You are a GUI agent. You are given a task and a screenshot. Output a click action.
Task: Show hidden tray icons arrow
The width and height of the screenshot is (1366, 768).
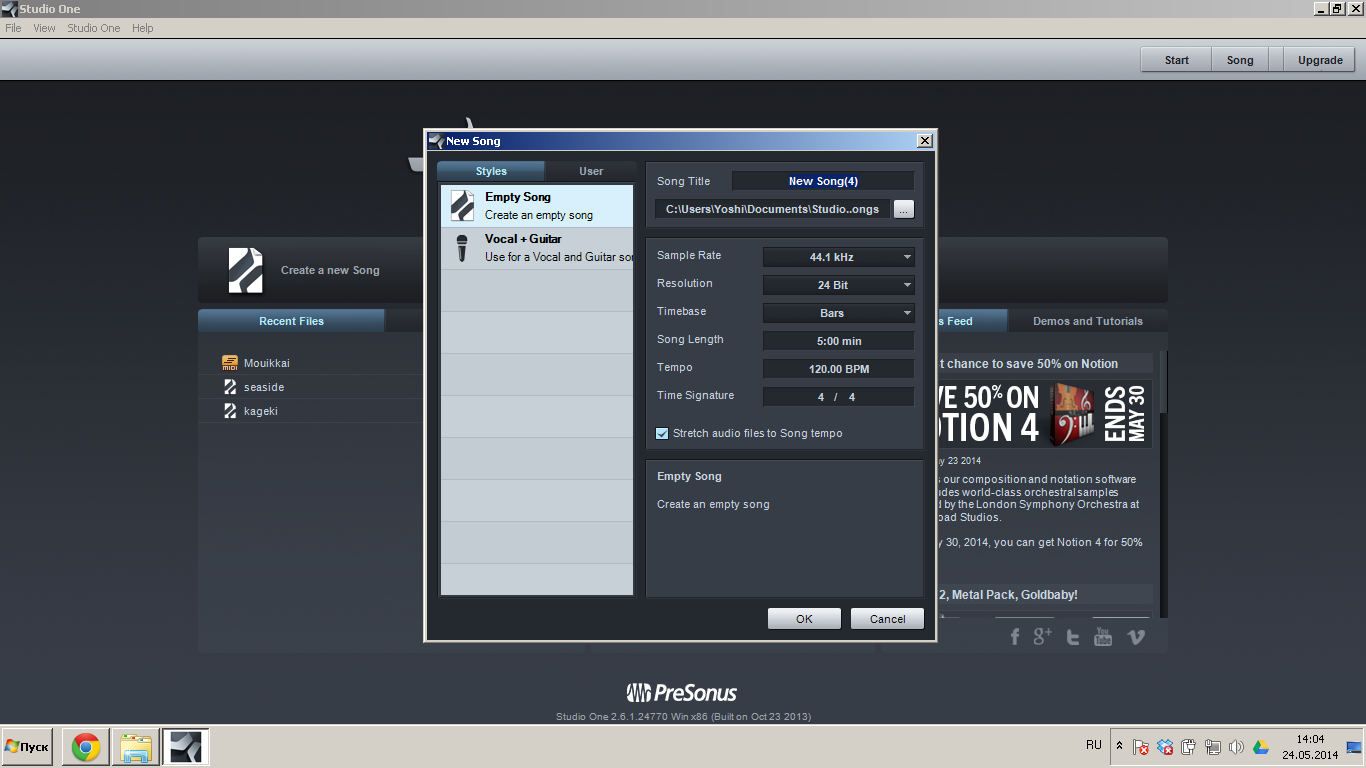click(x=1119, y=747)
